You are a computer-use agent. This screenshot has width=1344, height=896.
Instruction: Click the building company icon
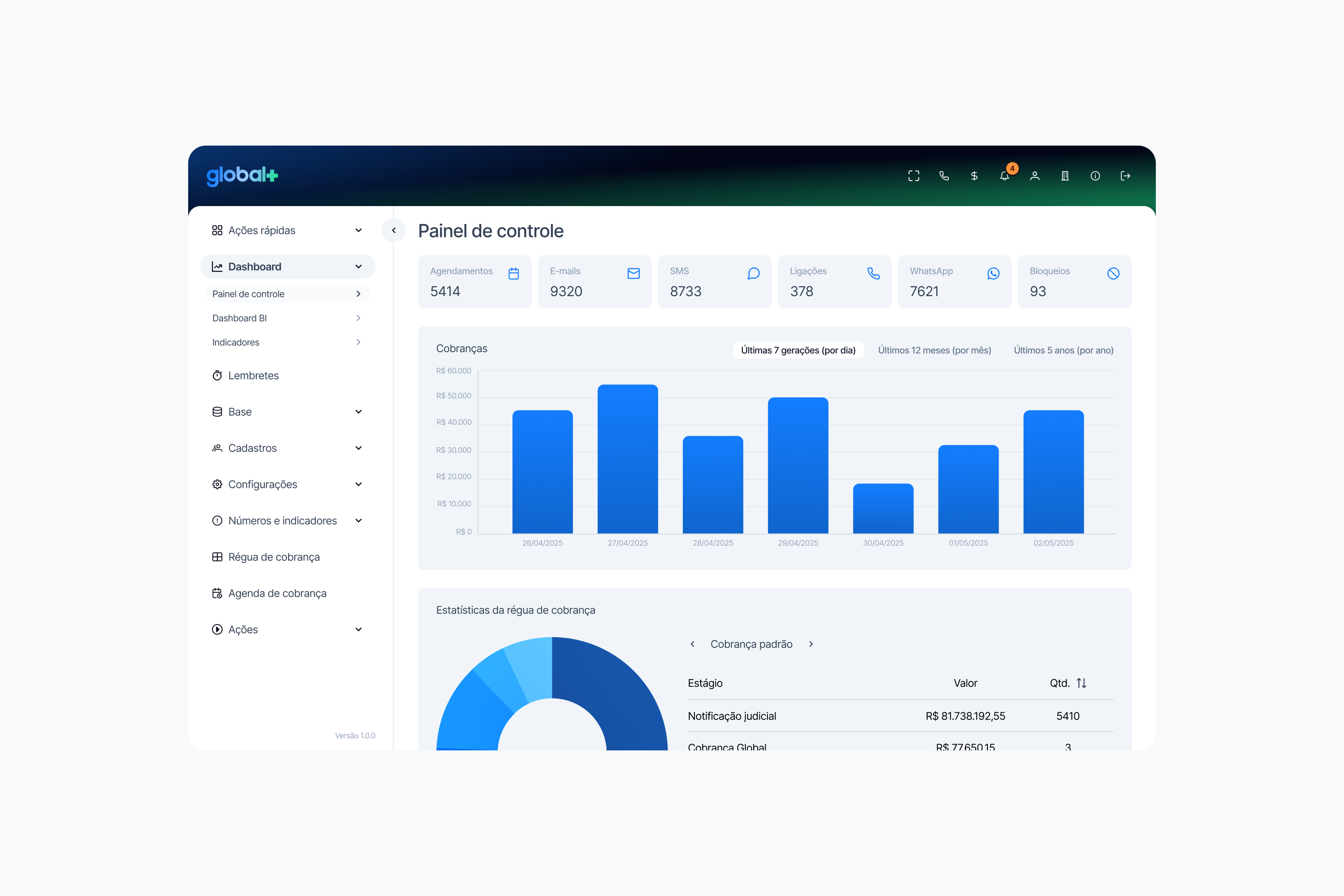pos(1065,176)
